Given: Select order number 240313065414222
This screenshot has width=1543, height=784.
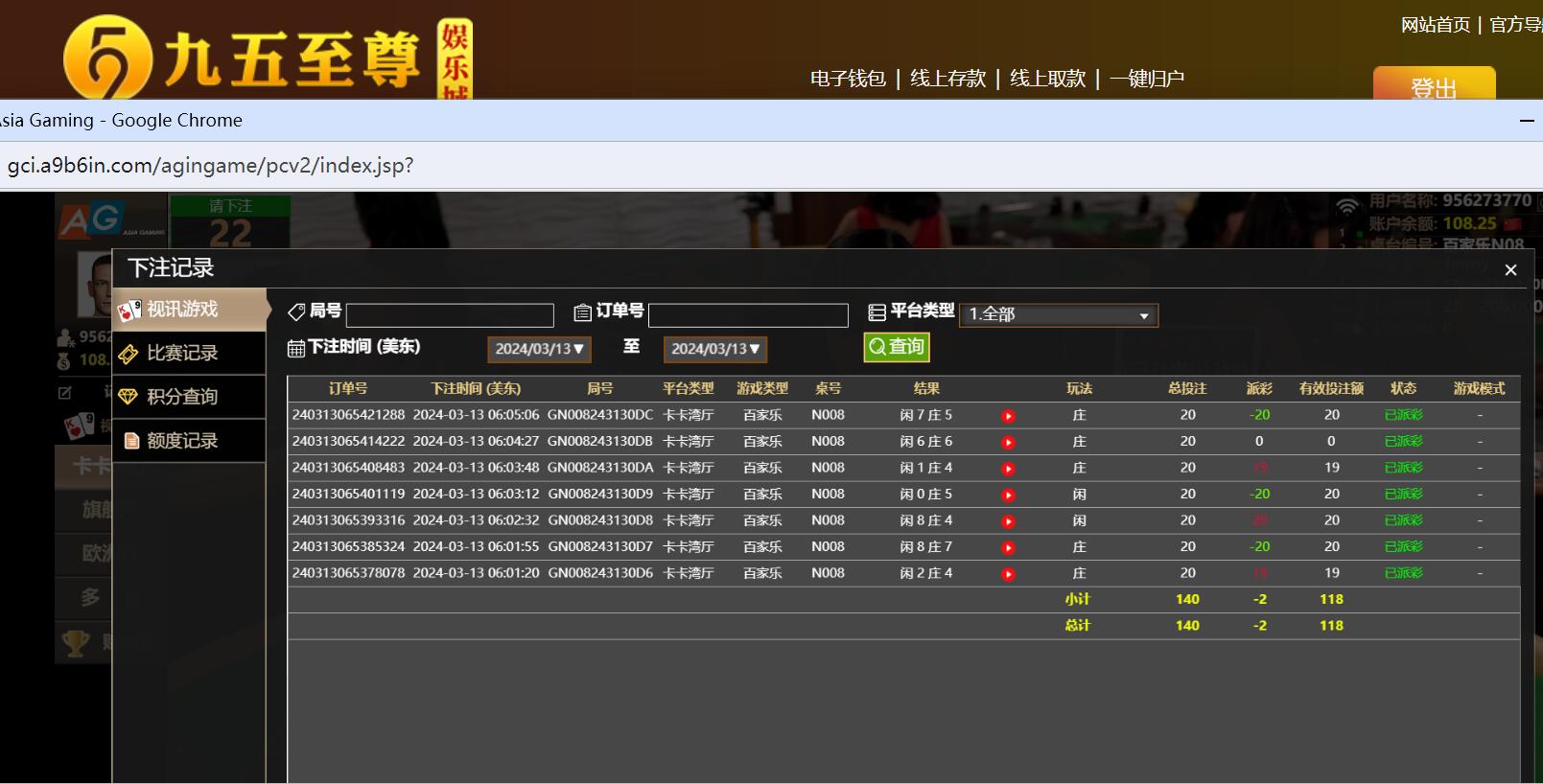Looking at the screenshot, I should [x=348, y=442].
